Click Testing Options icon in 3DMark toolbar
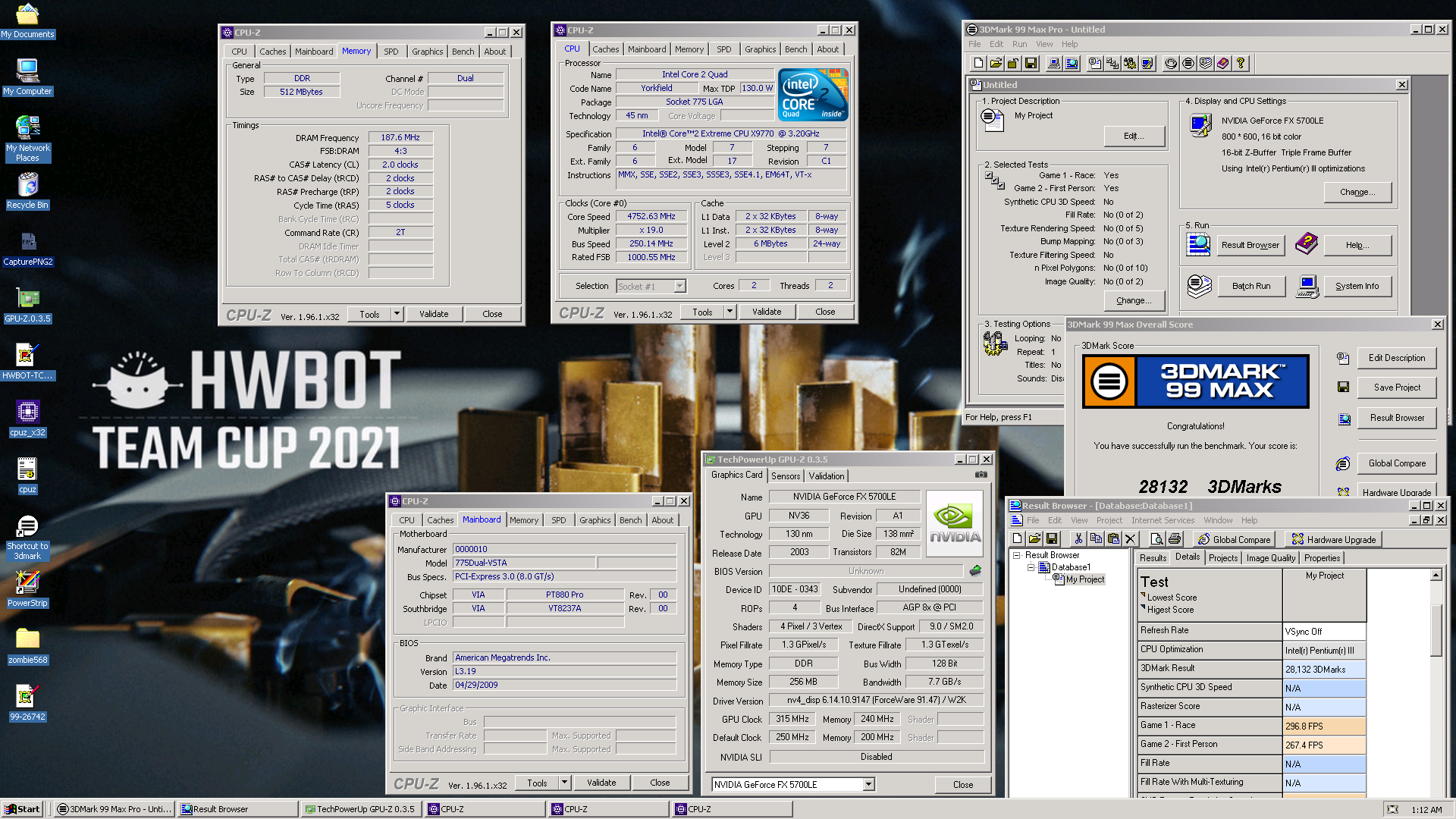 [1130, 63]
